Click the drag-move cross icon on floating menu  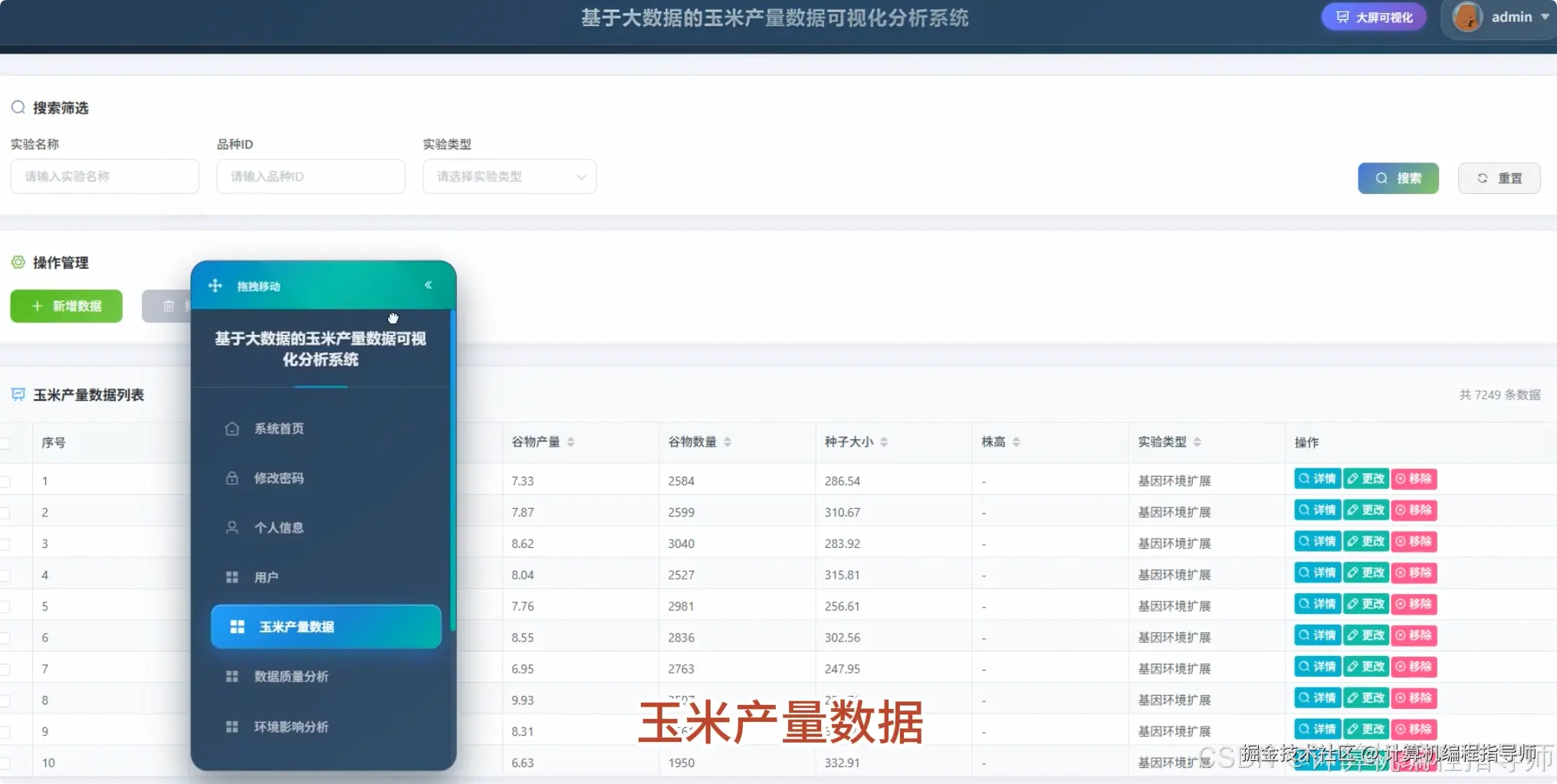click(x=215, y=285)
